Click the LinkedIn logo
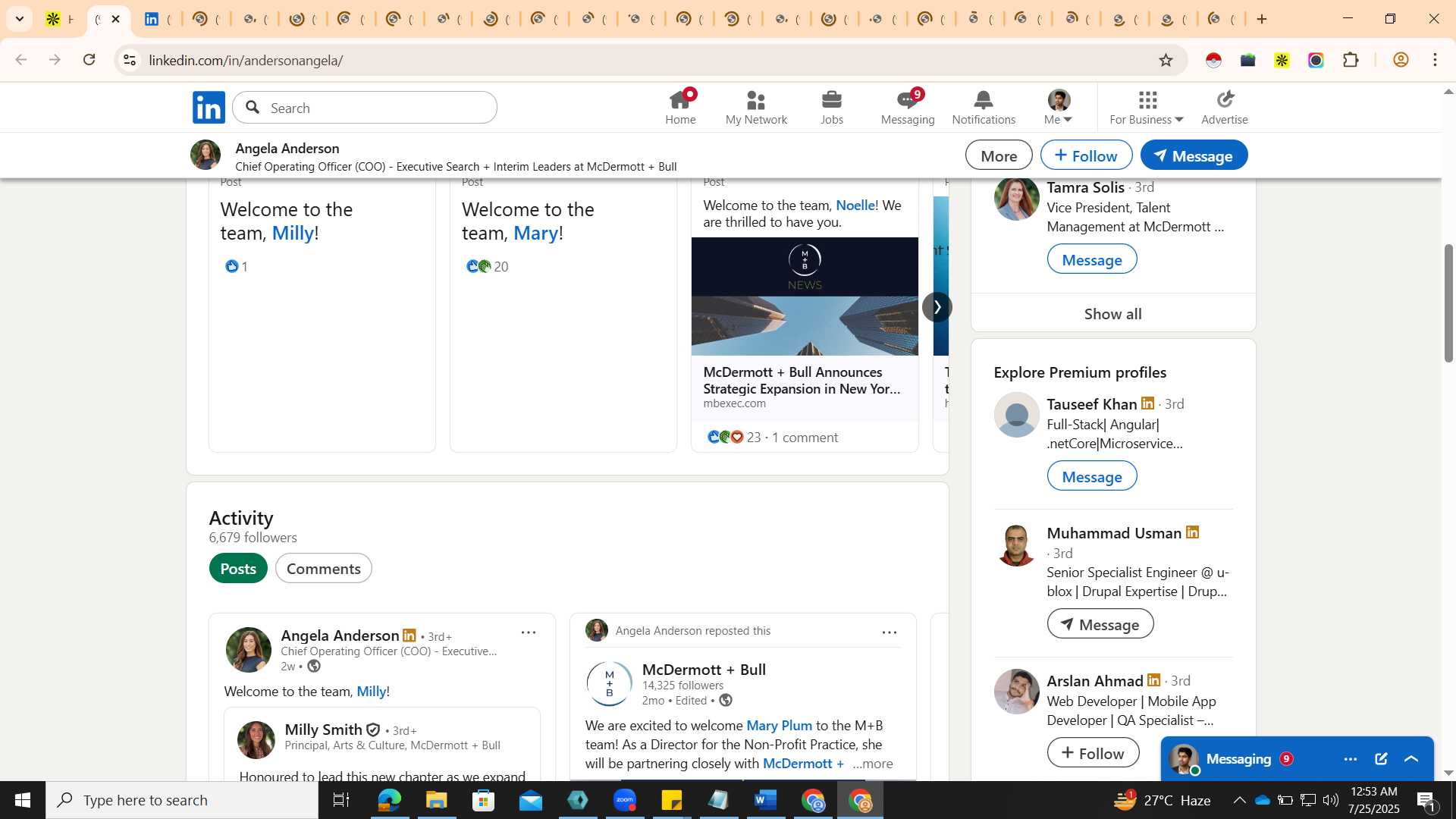 click(x=209, y=107)
